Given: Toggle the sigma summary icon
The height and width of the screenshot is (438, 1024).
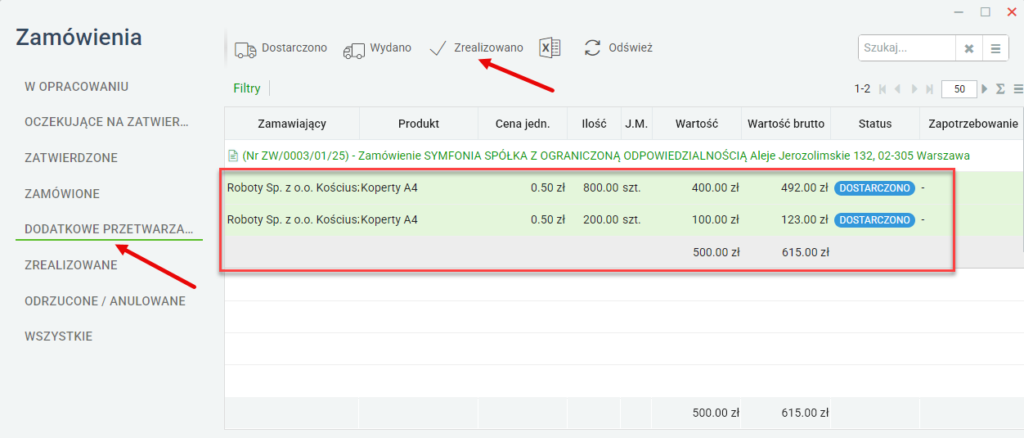Looking at the screenshot, I should coord(1000,89).
